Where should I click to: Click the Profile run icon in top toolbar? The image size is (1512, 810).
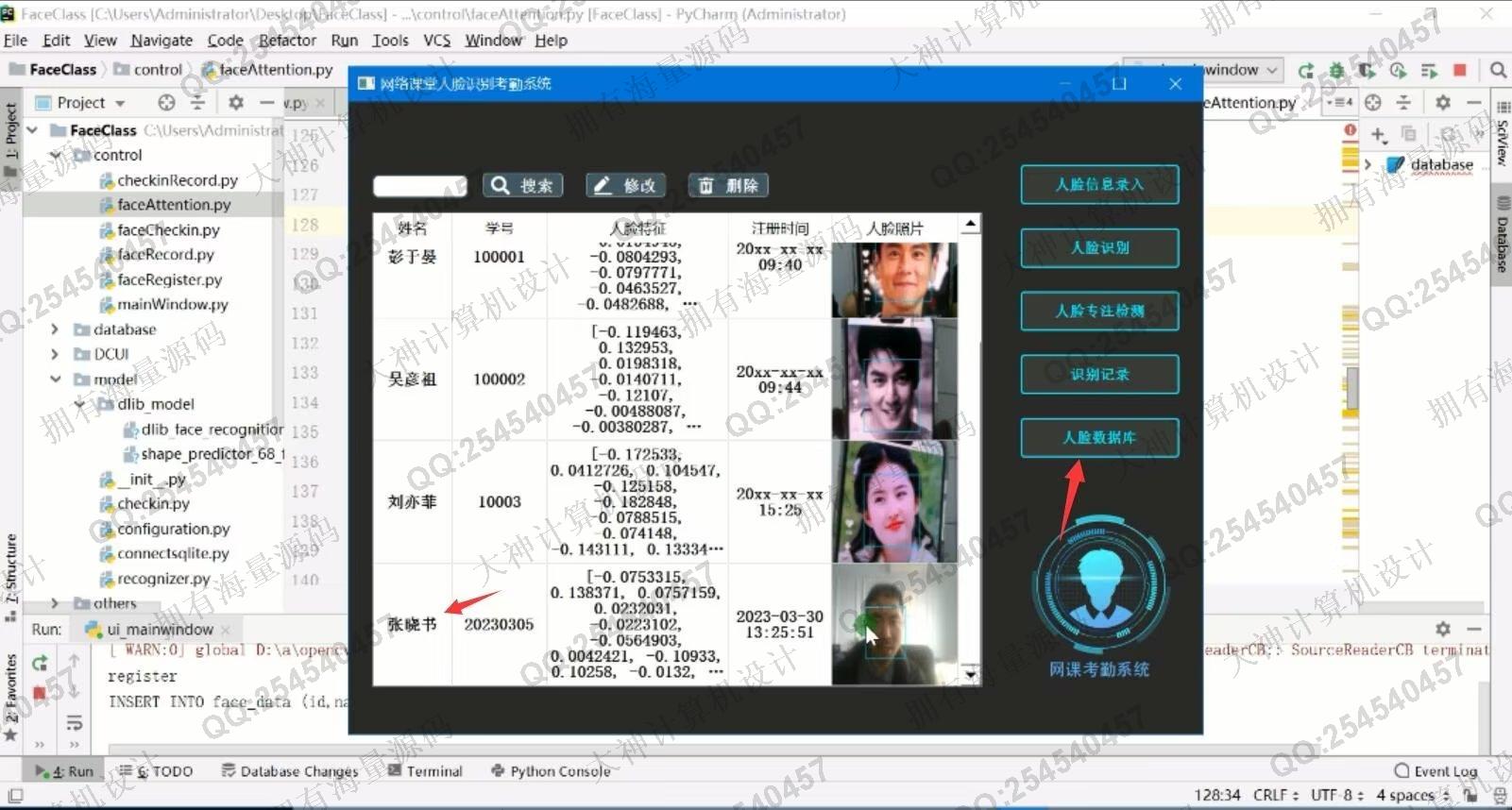click(1399, 70)
